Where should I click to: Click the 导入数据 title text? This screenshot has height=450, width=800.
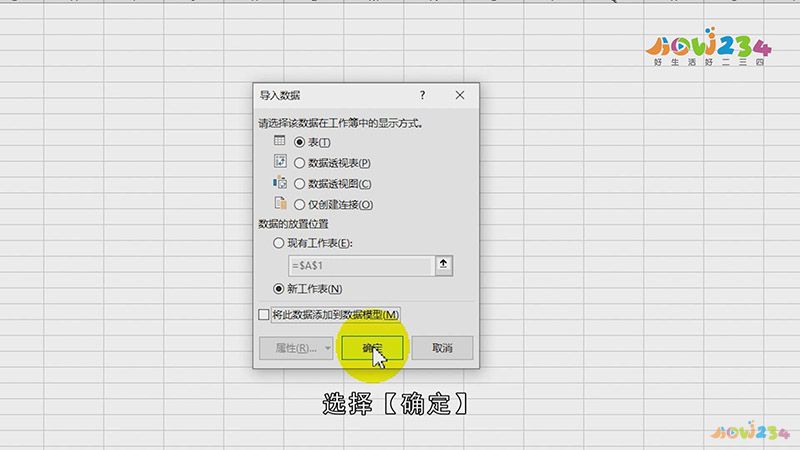[x=280, y=95]
